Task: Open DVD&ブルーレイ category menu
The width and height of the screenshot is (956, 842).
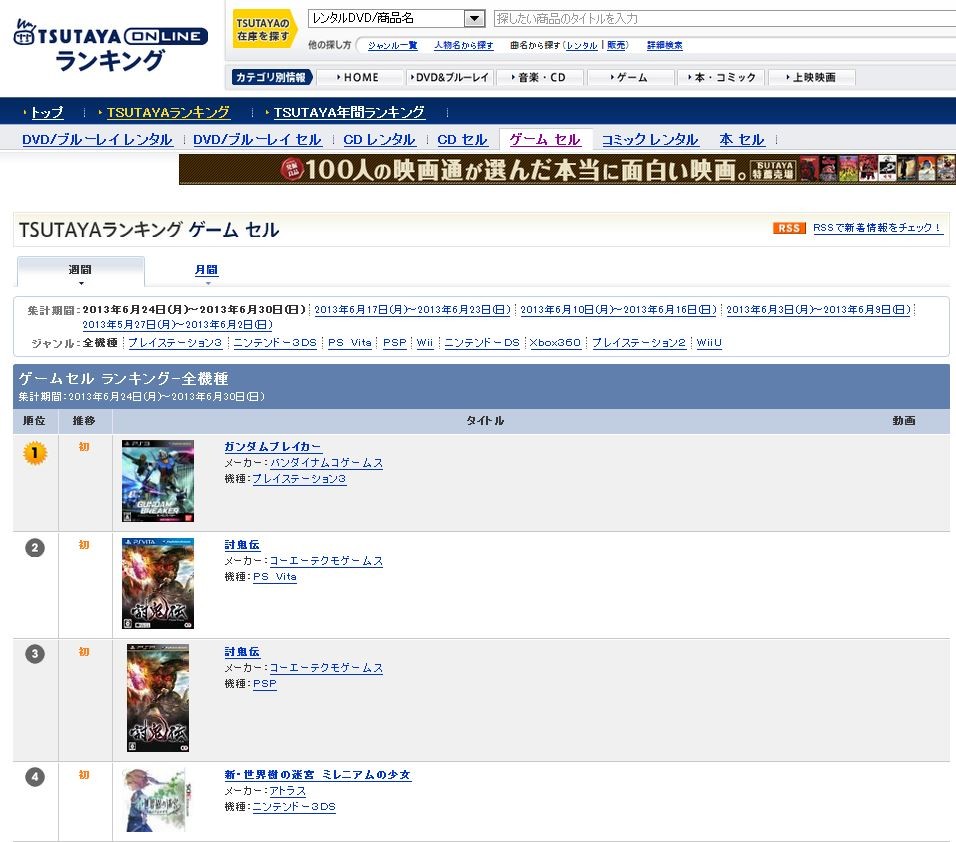Action: (449, 77)
